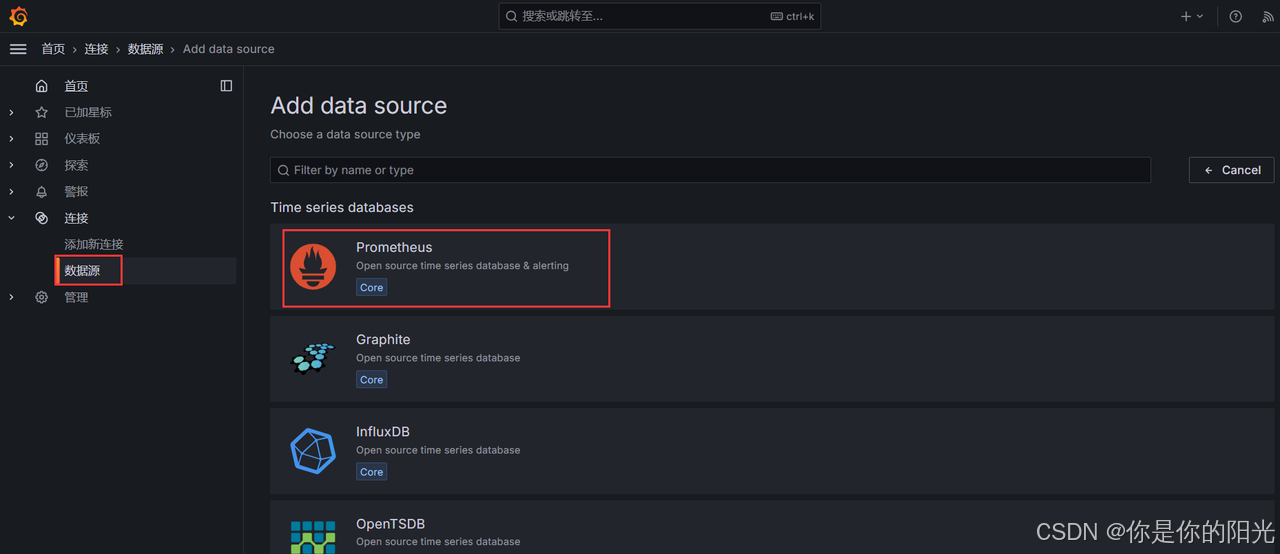
Task: Go to 连接 breadcrumb link
Action: [96, 49]
